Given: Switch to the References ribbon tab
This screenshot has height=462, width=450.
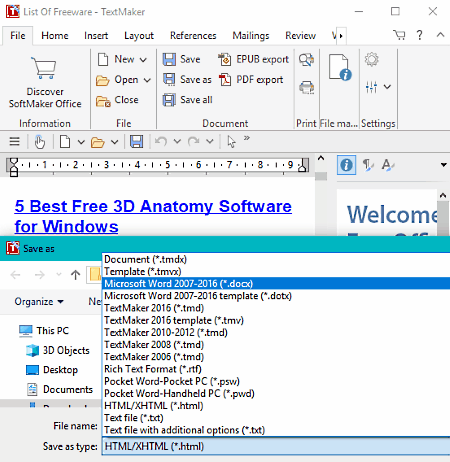Looking at the screenshot, I should pos(193,36).
